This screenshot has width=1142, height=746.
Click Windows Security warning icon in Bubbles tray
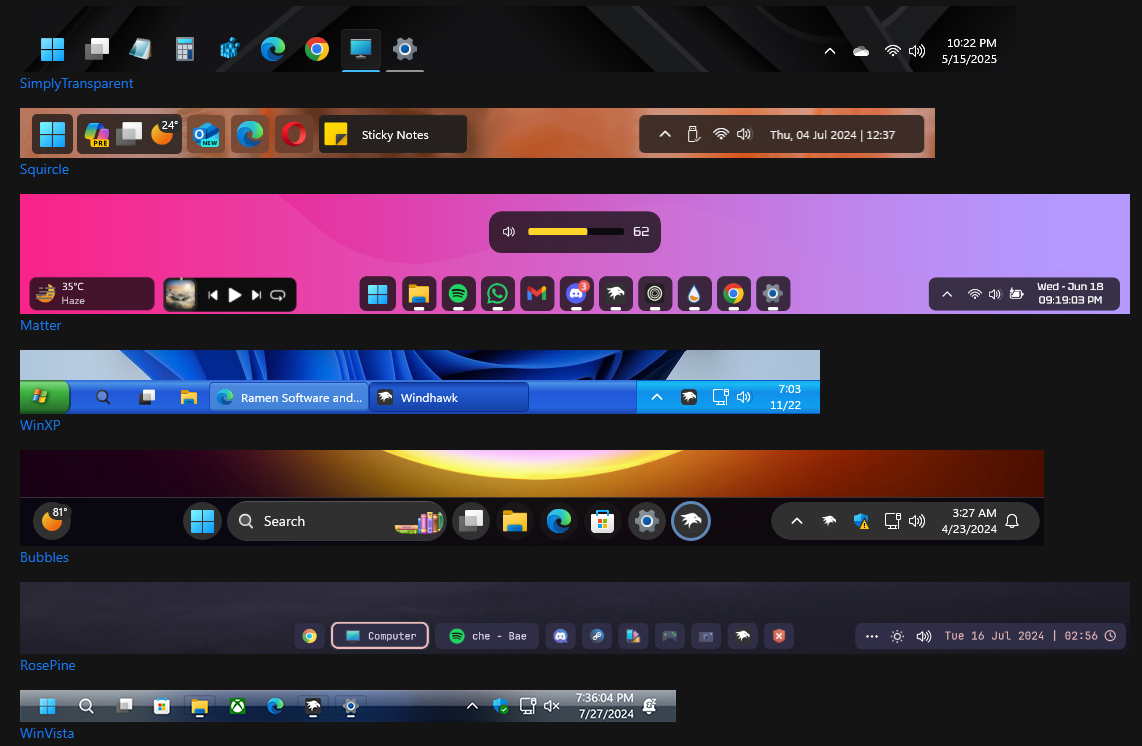click(x=861, y=521)
